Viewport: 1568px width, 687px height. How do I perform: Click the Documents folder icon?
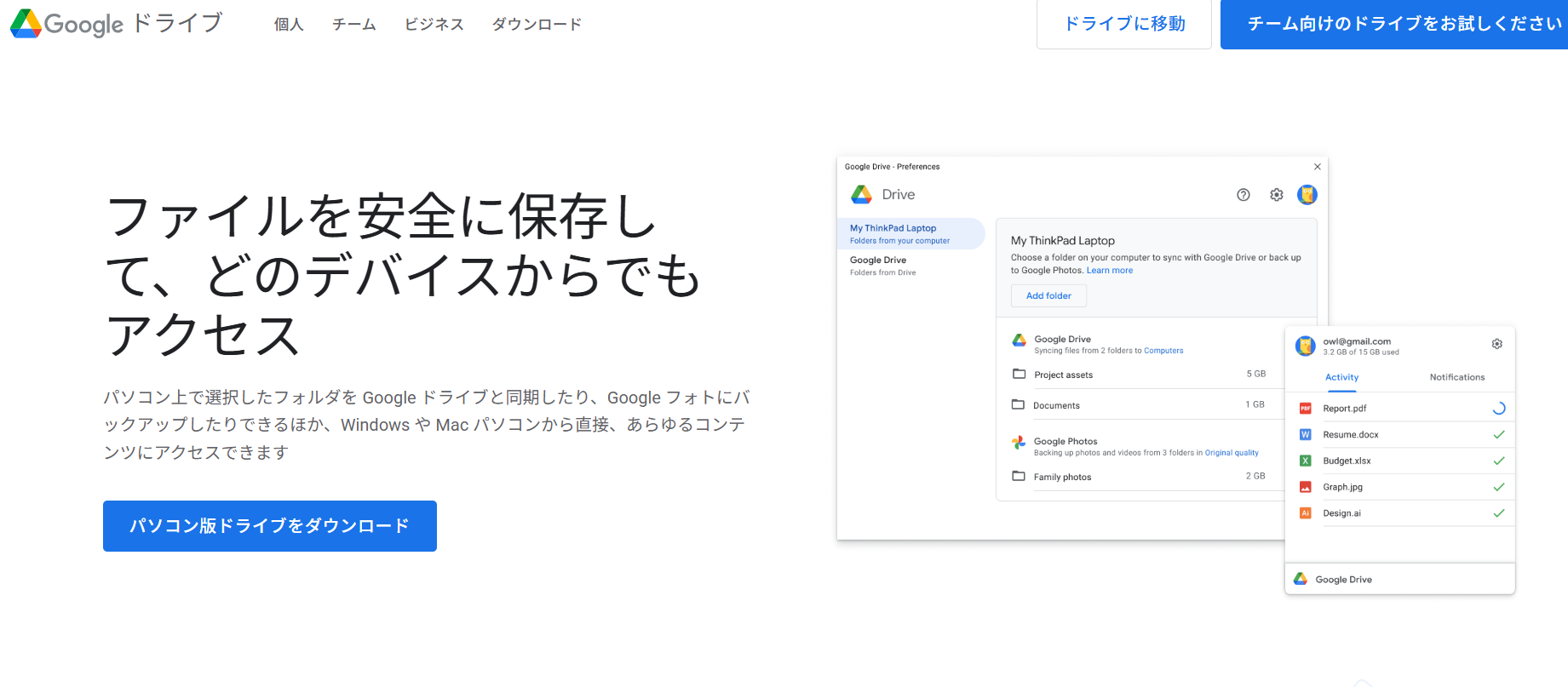point(1018,404)
